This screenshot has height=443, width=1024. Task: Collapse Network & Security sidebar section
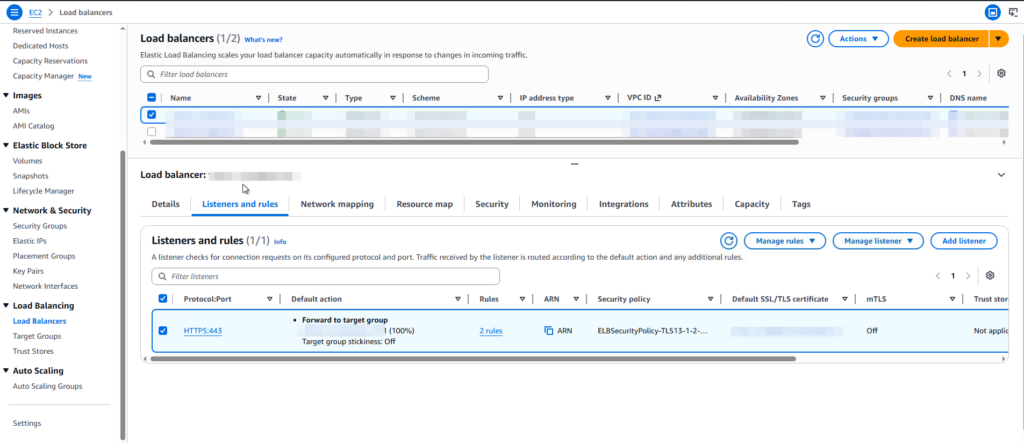[6, 210]
